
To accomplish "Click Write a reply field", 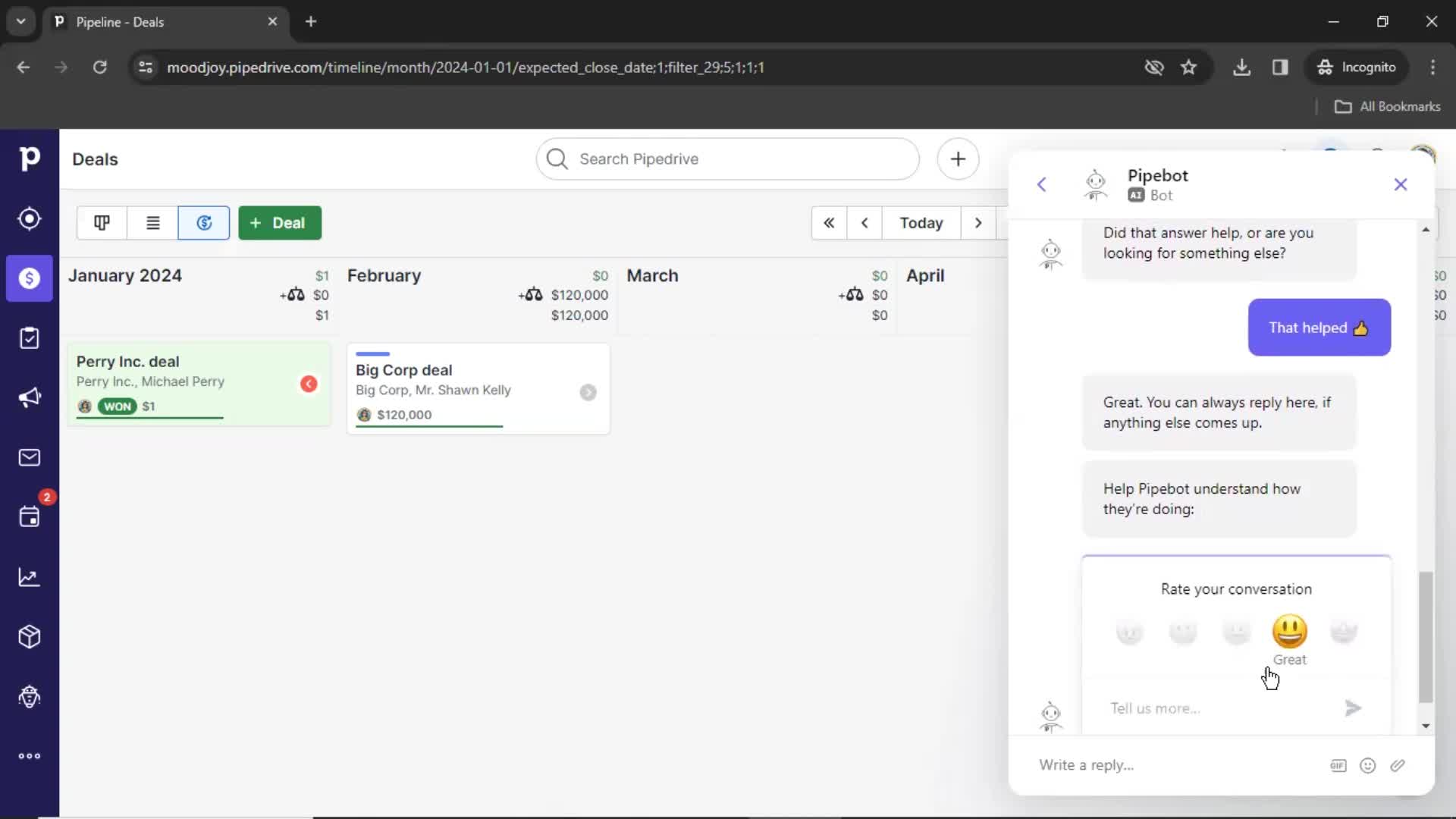I will pyautogui.click(x=1175, y=765).
